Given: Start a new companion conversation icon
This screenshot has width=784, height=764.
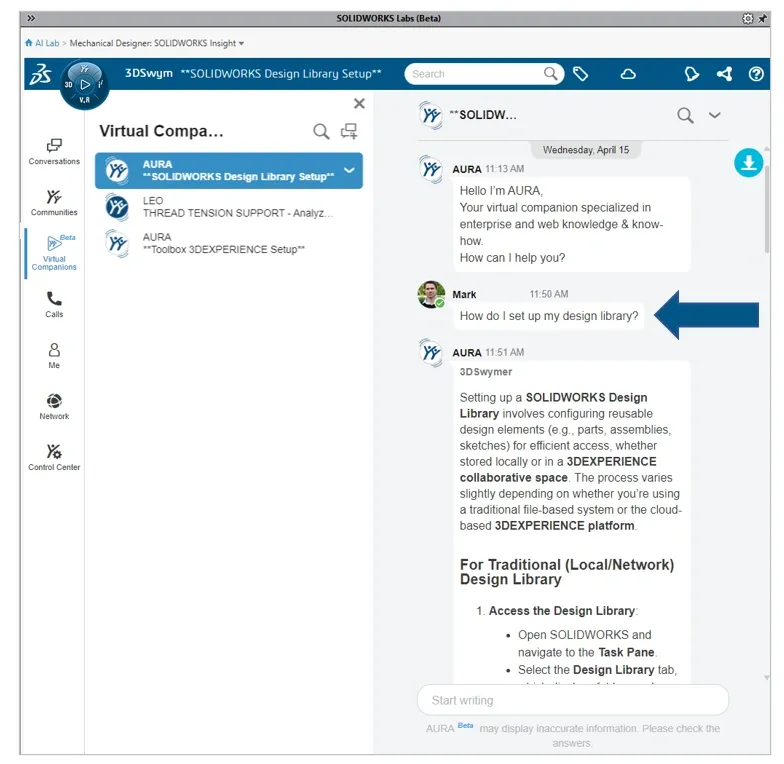Looking at the screenshot, I should pyautogui.click(x=349, y=131).
